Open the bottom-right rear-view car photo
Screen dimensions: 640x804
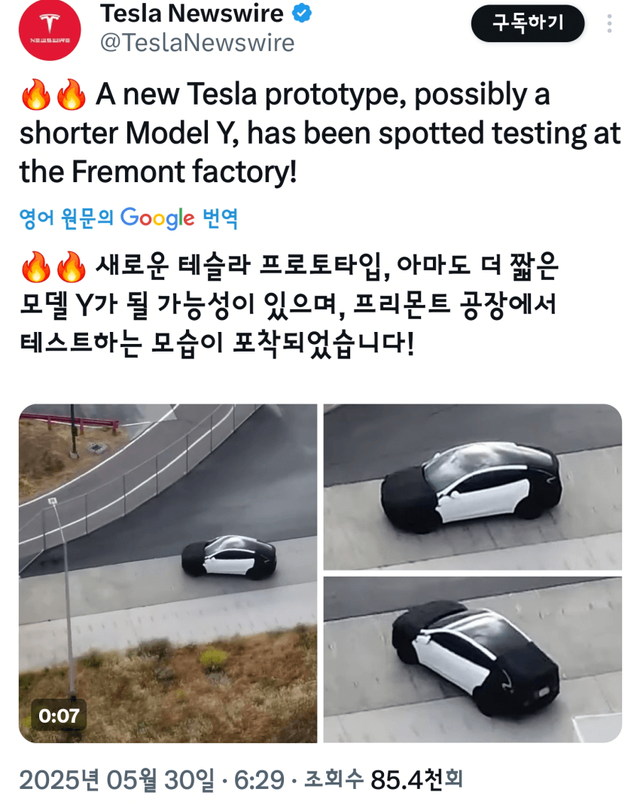pos(472,659)
